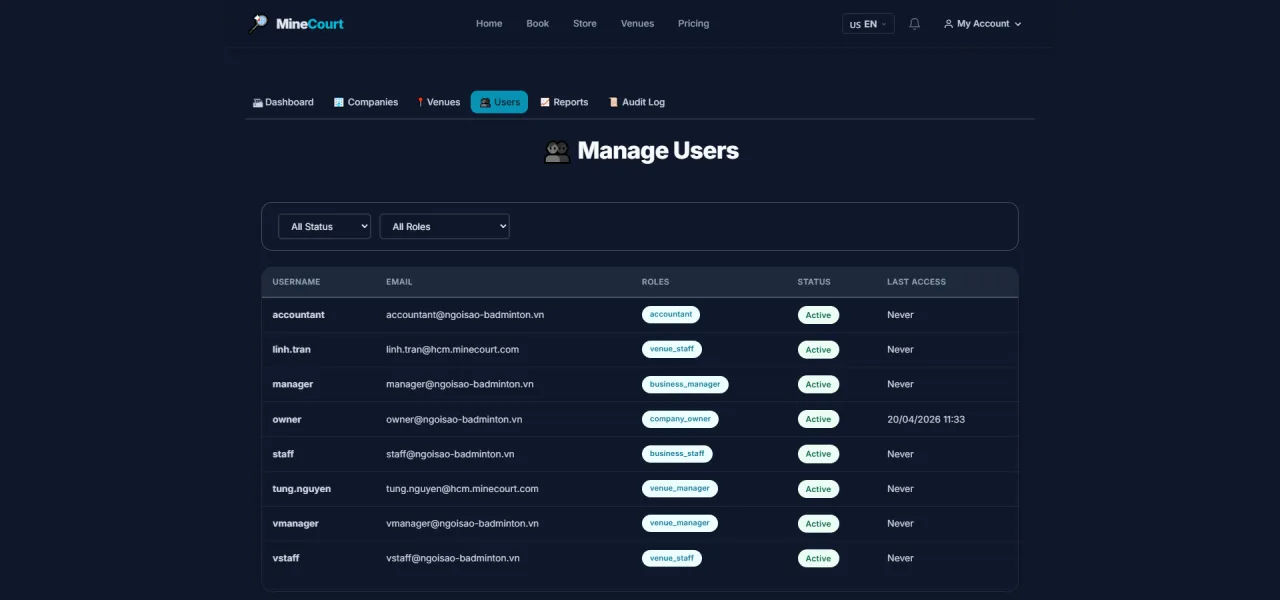Click the Dashboard tab icon
This screenshot has height=600, width=1280.
point(257,102)
